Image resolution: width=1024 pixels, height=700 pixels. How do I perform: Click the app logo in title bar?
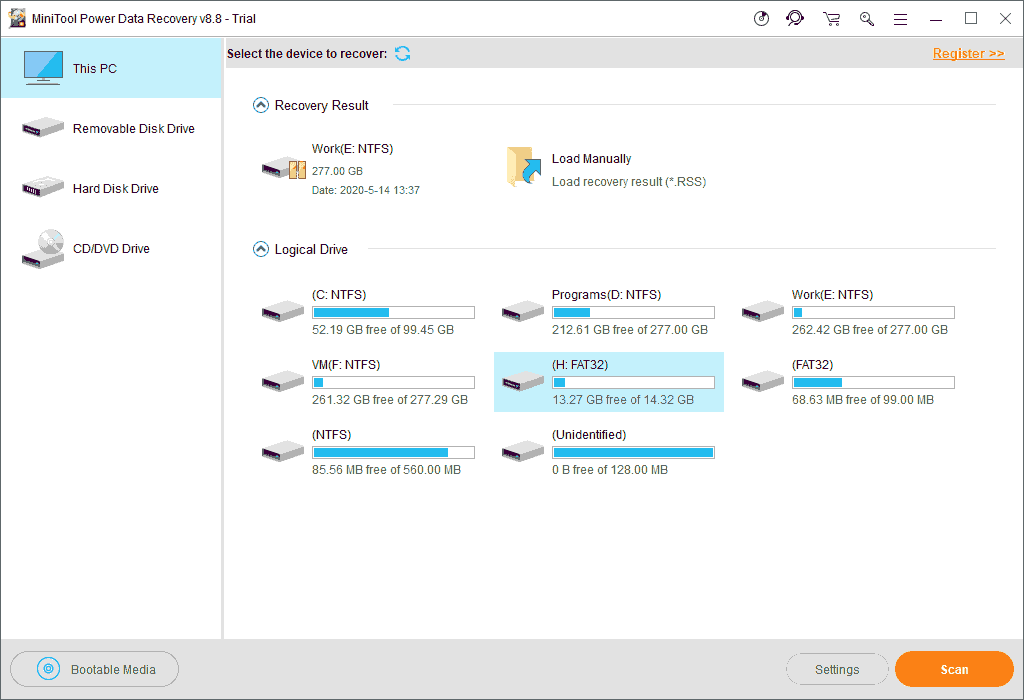coord(17,18)
